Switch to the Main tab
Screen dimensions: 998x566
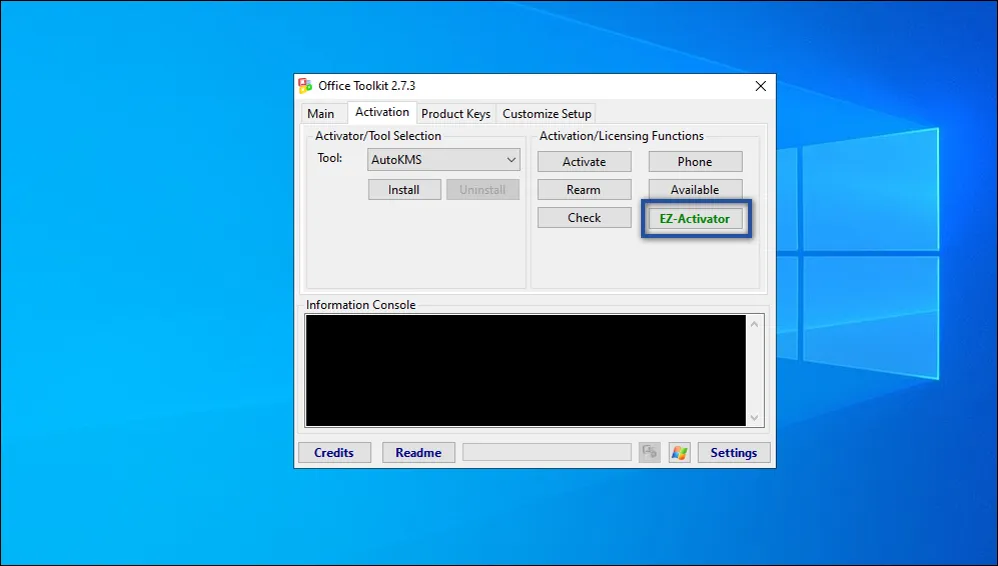tap(321, 114)
